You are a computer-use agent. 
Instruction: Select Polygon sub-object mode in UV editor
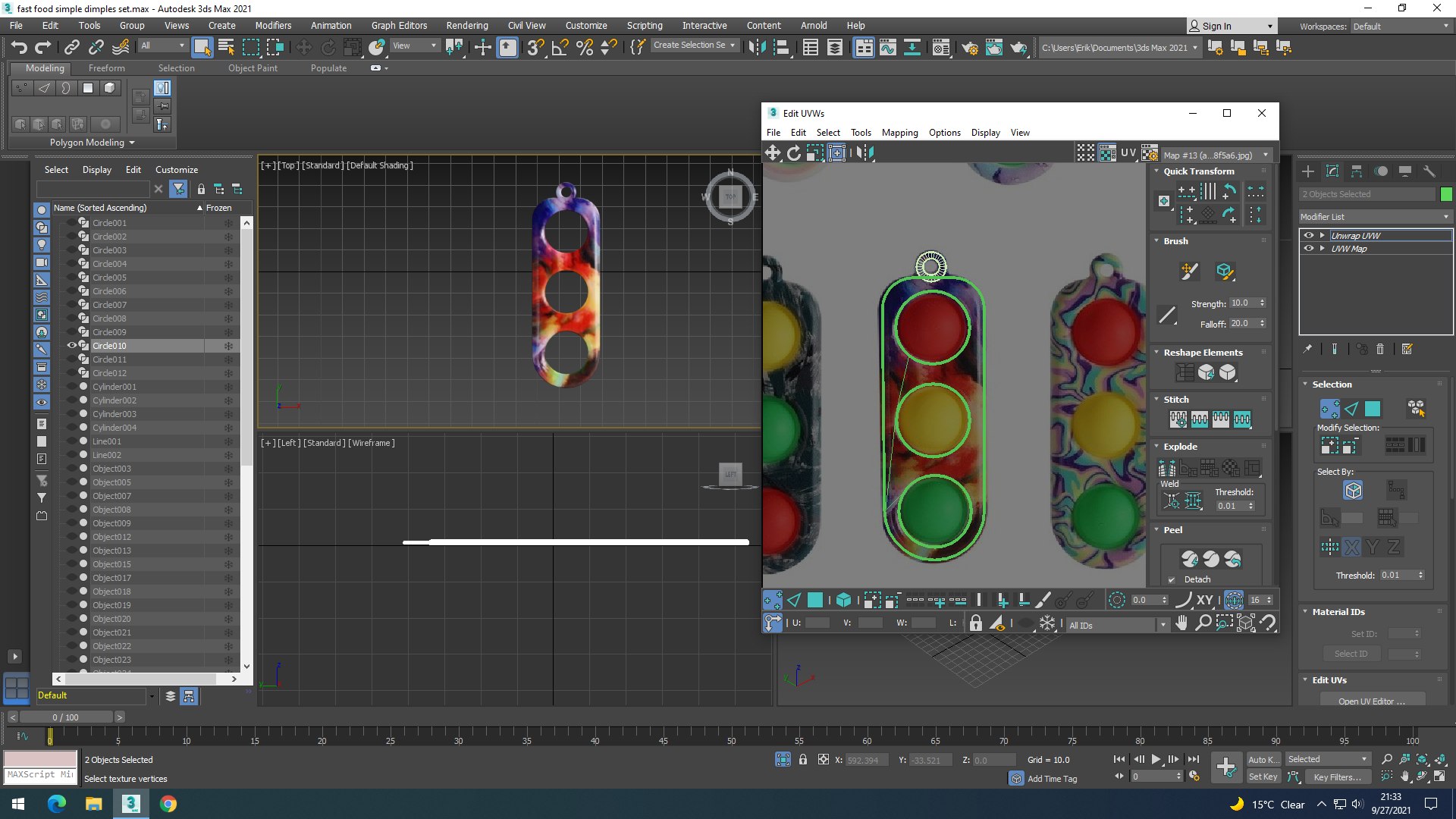tap(815, 600)
